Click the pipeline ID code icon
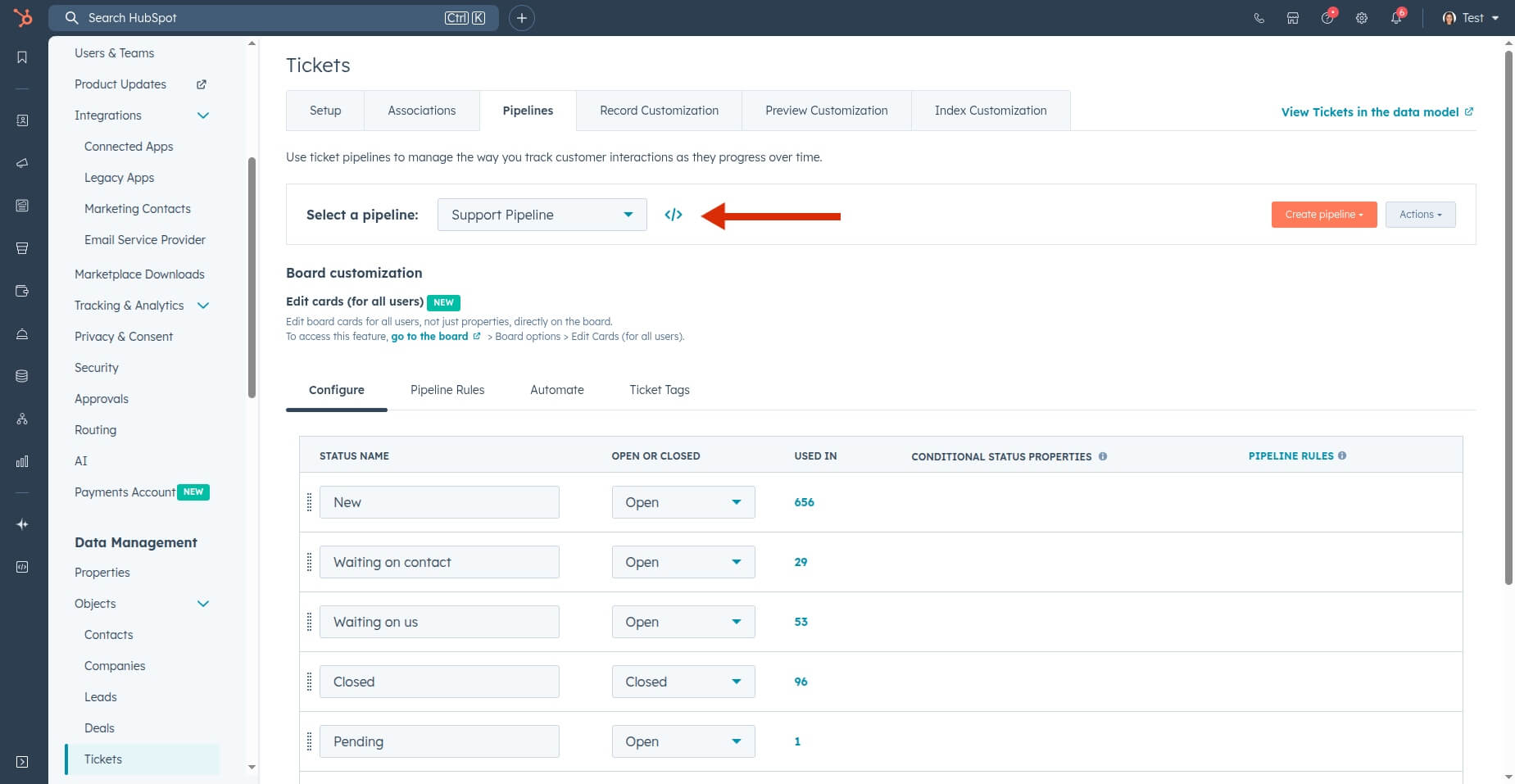 tap(673, 215)
